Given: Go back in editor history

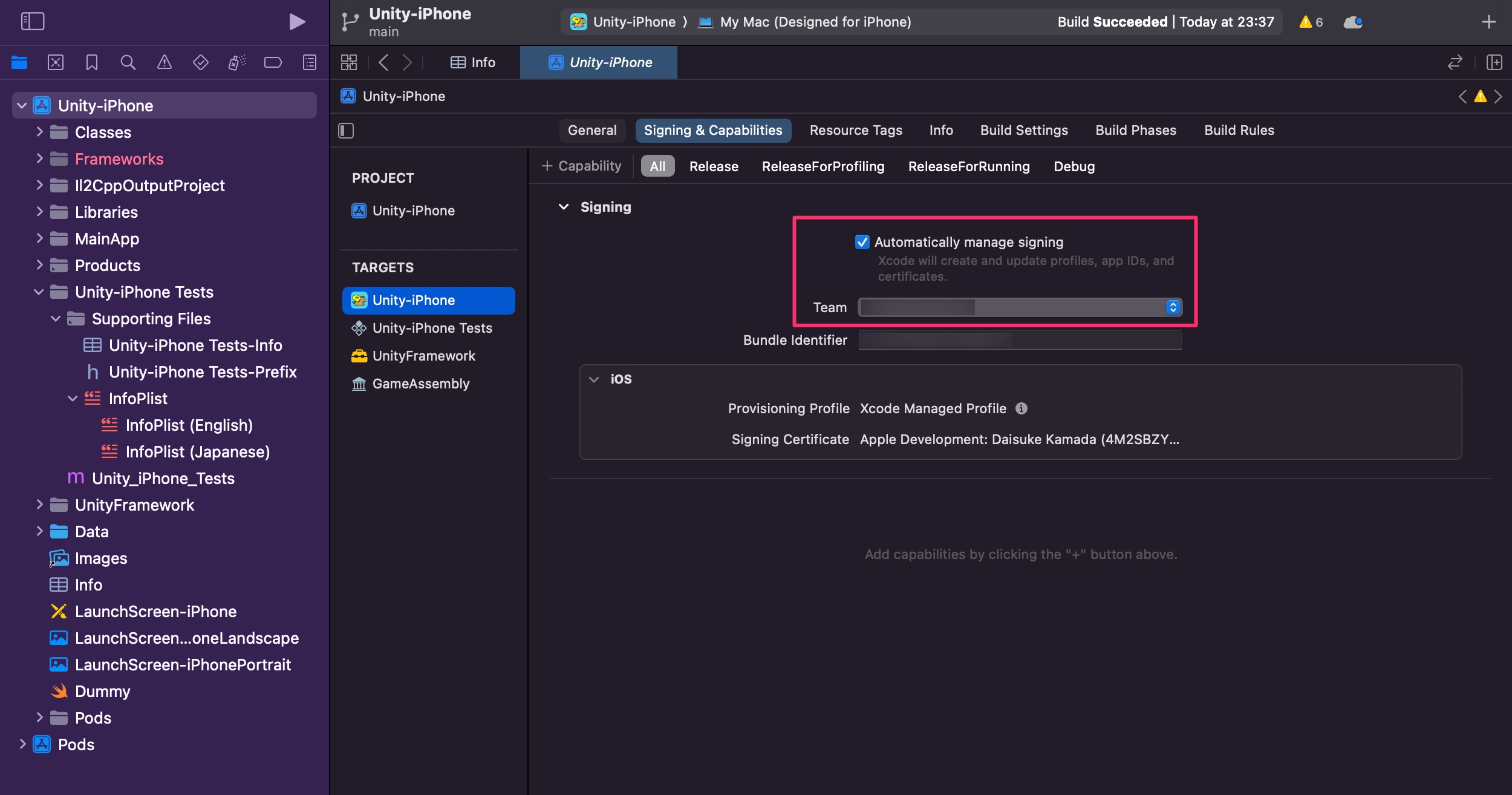Looking at the screenshot, I should coord(383,62).
